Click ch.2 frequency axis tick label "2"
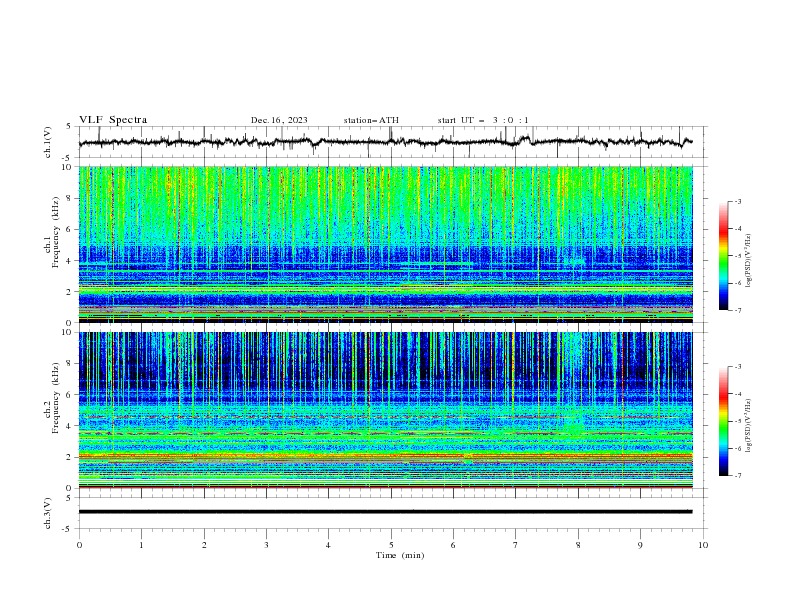Image resolution: width=792 pixels, height=612 pixels. pos(69,457)
